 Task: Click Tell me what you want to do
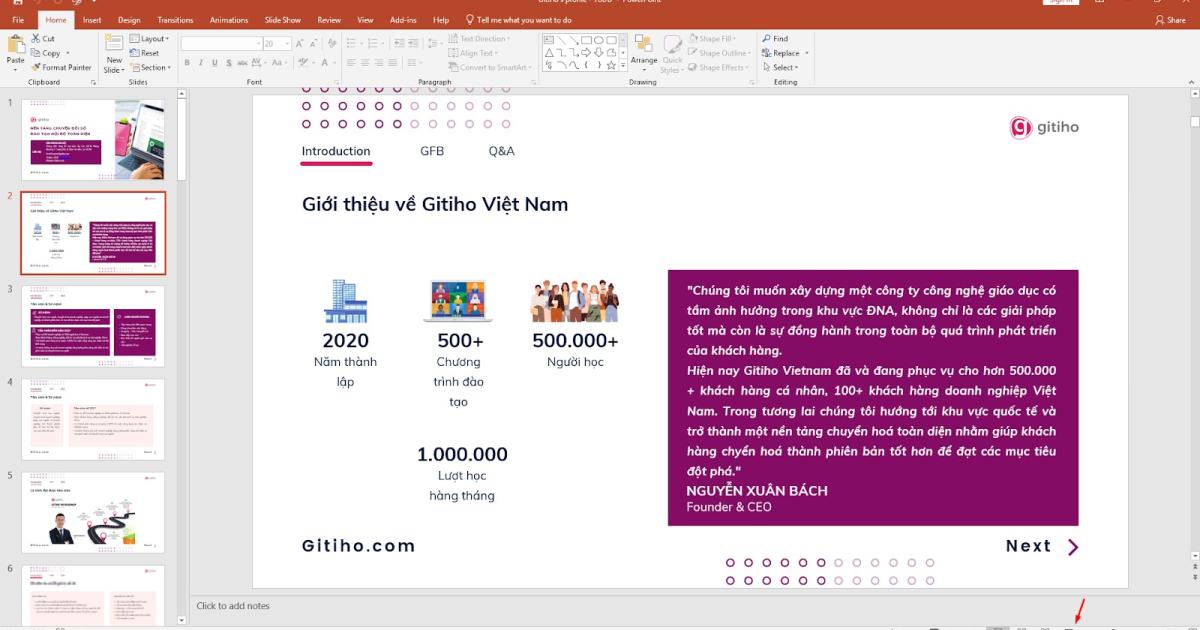pyautogui.click(x=525, y=19)
